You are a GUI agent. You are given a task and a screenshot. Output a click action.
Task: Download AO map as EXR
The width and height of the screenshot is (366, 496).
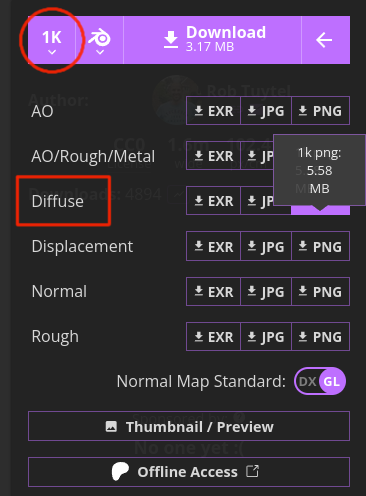213,111
